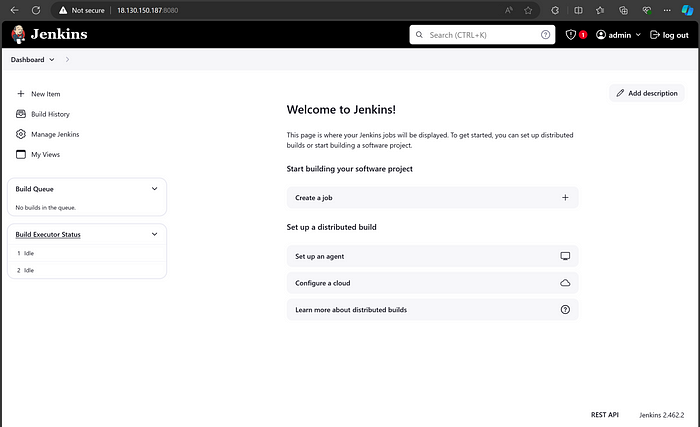Collapse the Build Queue panel
The height and width of the screenshot is (427, 700).
click(x=154, y=189)
